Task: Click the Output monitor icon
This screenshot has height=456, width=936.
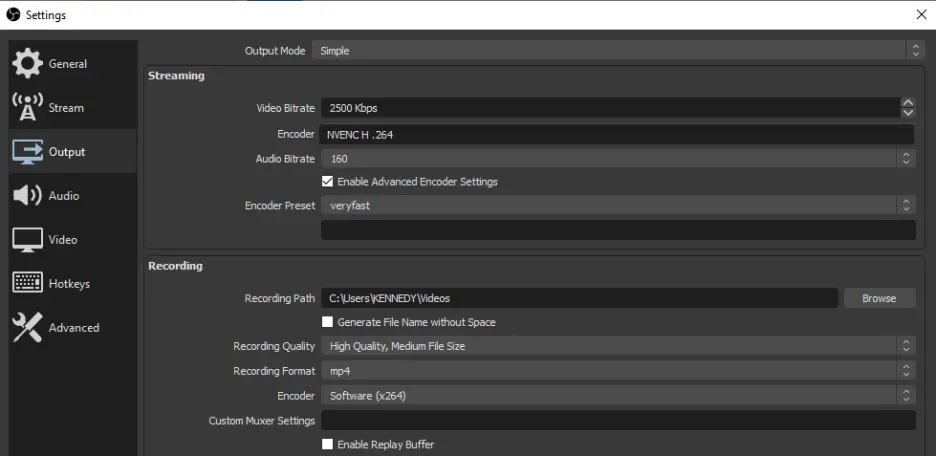Action: coord(27,152)
